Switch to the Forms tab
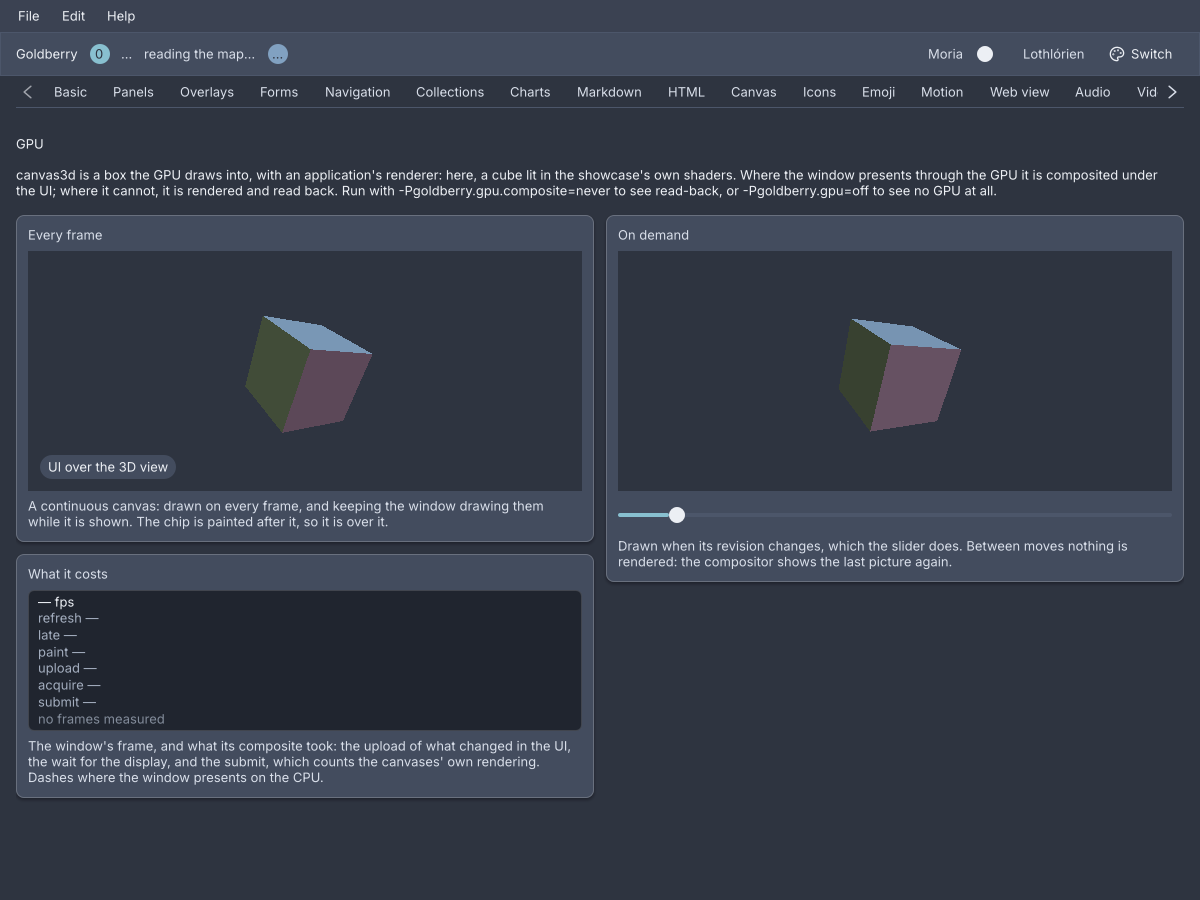 [279, 92]
